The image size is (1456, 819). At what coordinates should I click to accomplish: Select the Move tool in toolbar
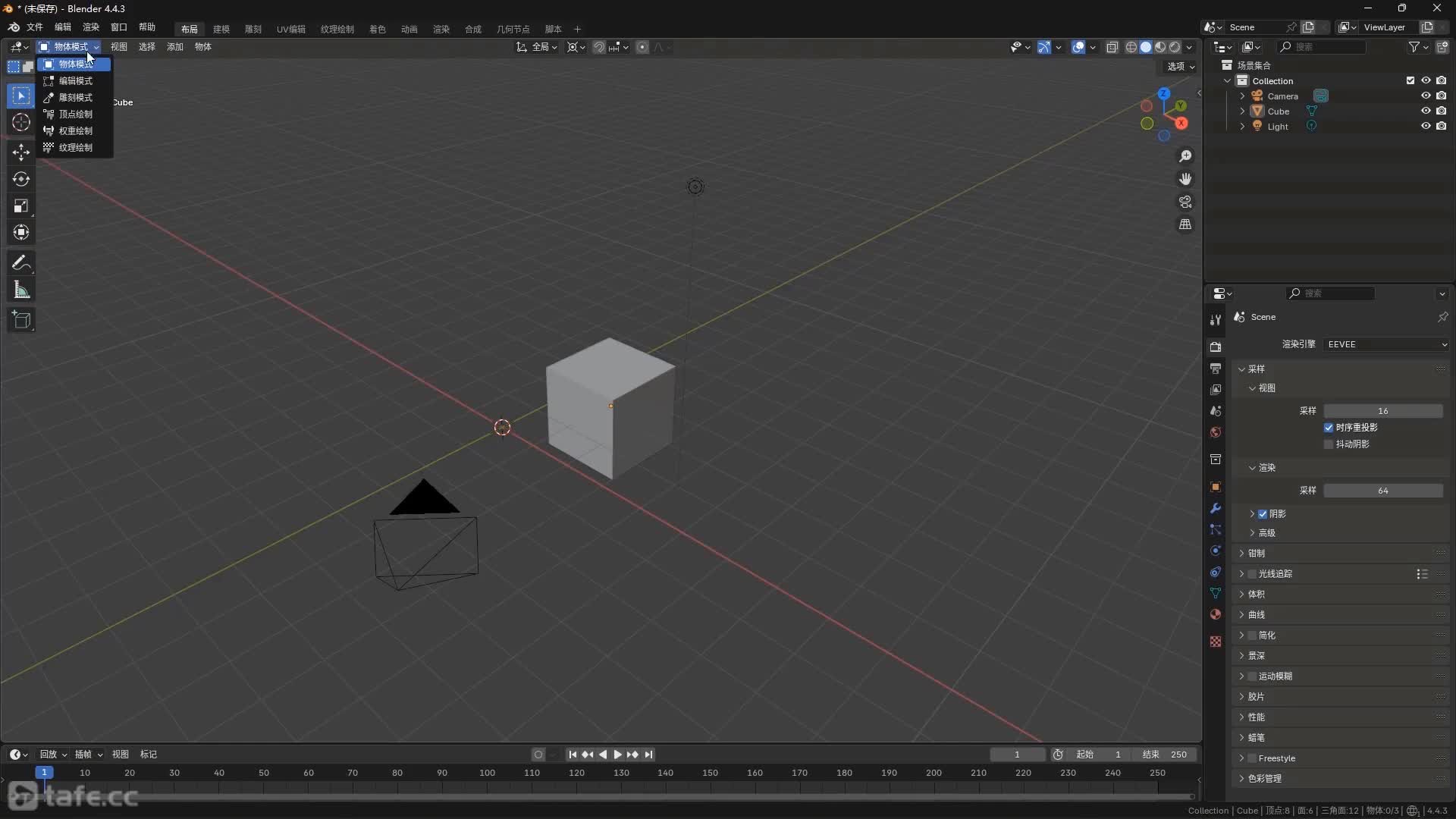point(20,152)
